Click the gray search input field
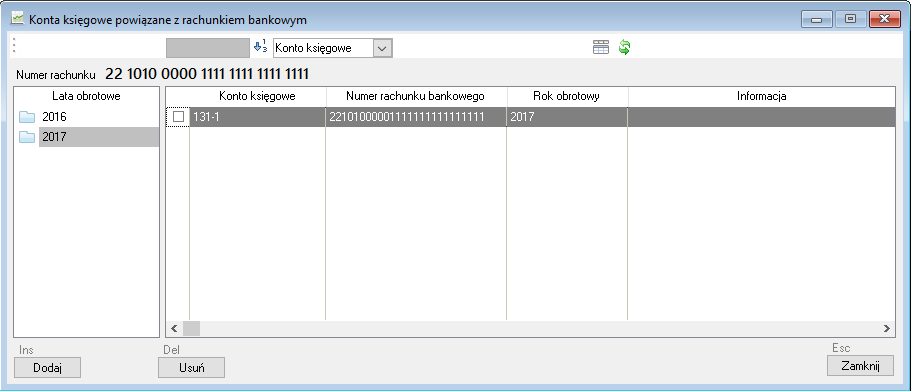 coord(208,48)
